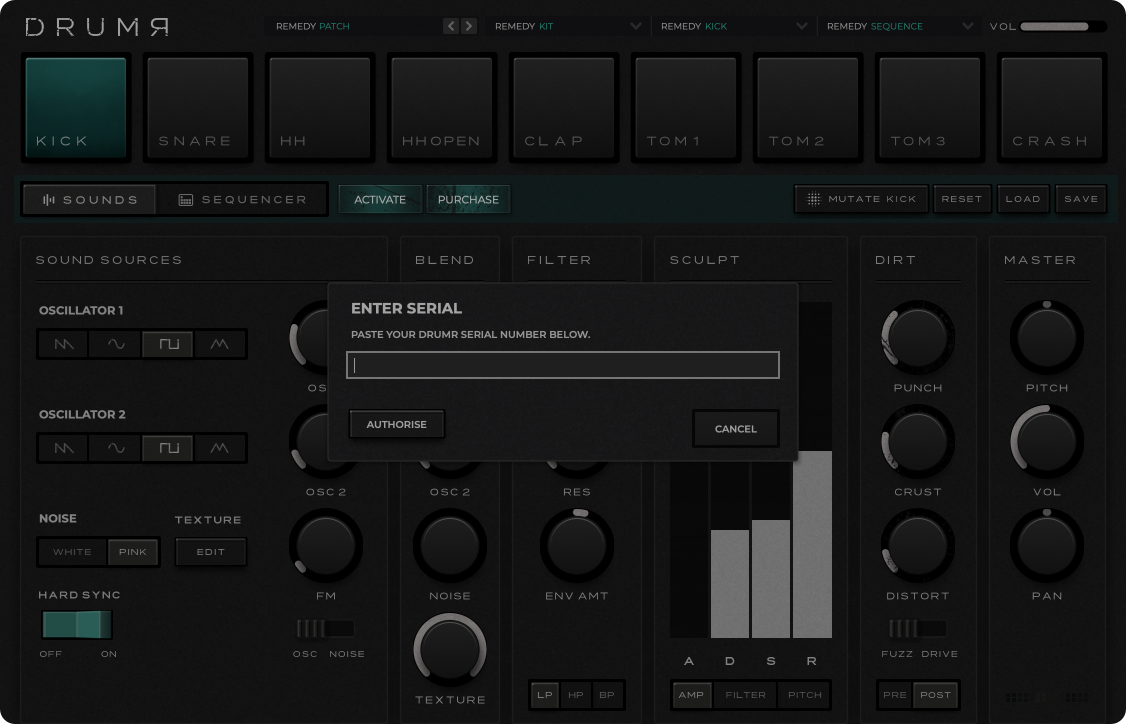Viewport: 1126px width, 724px height.
Task: Click the Mutate Kick dice button
Action: click(x=861, y=199)
